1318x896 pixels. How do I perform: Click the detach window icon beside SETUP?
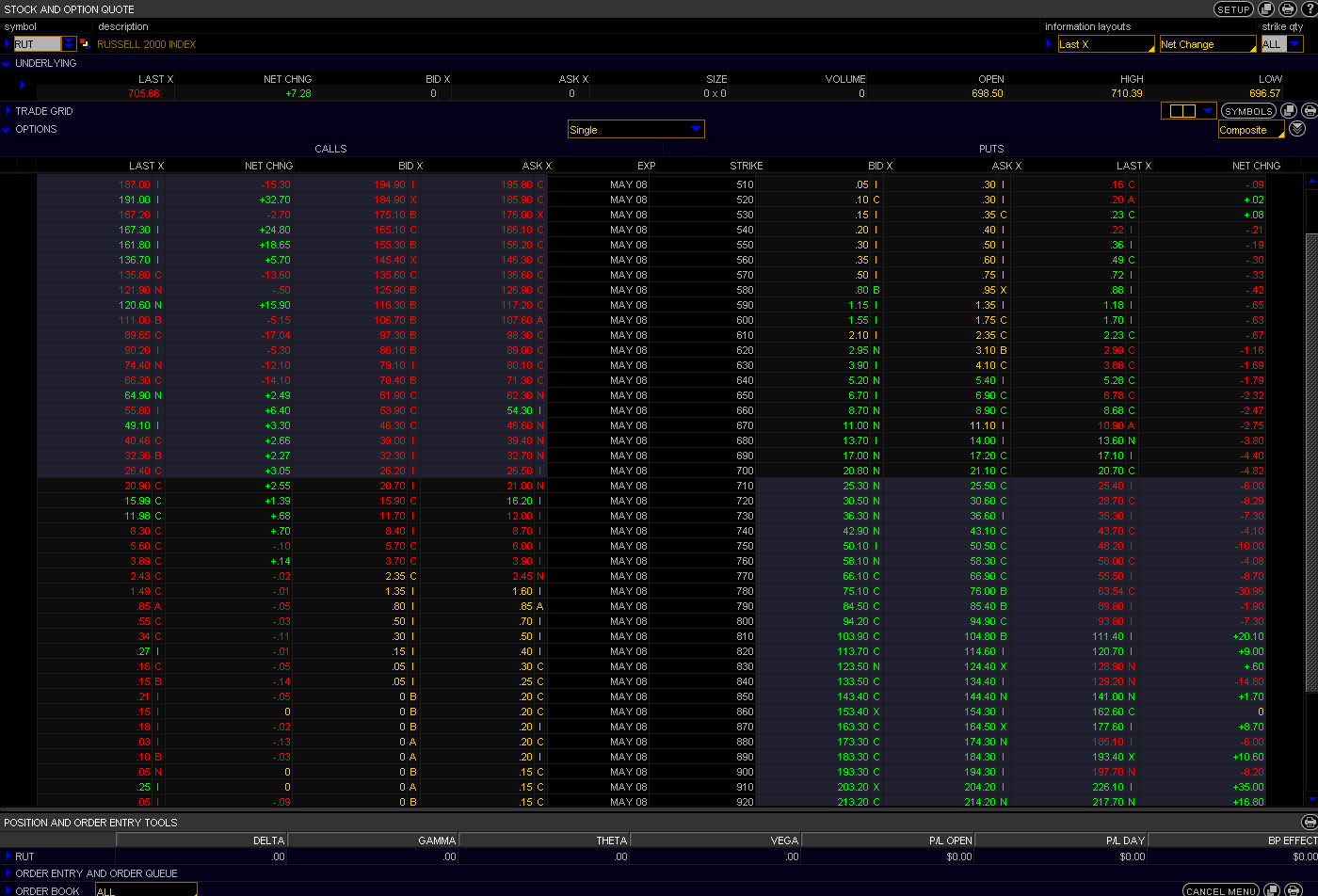tap(1267, 9)
